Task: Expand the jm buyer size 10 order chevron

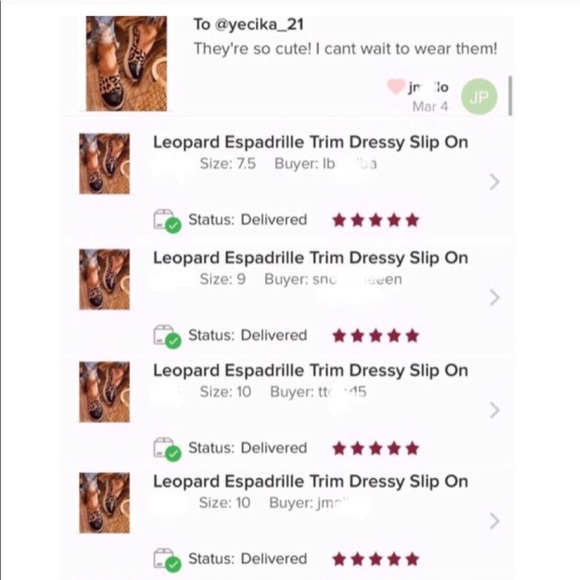Action: pyautogui.click(x=495, y=521)
